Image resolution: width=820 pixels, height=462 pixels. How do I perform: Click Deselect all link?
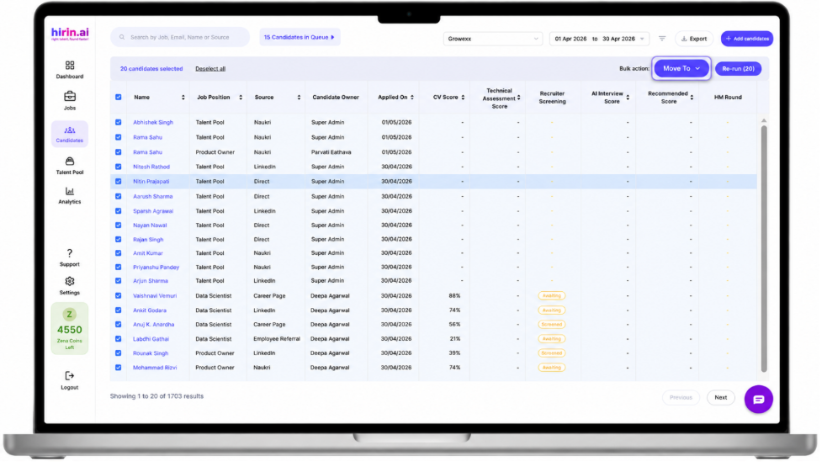click(210, 69)
